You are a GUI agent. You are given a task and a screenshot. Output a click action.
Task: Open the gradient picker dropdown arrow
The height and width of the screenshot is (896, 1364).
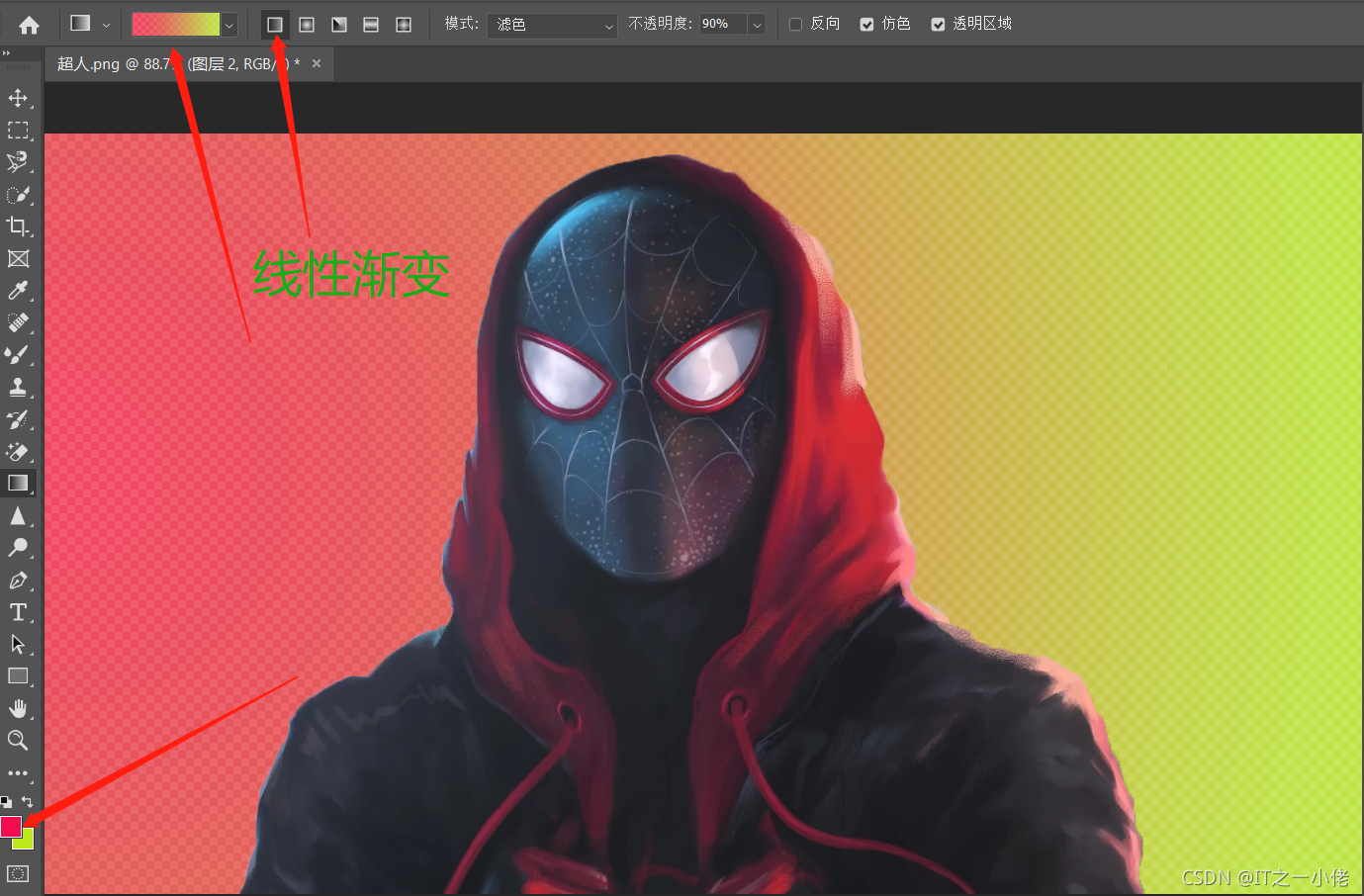[x=229, y=25]
